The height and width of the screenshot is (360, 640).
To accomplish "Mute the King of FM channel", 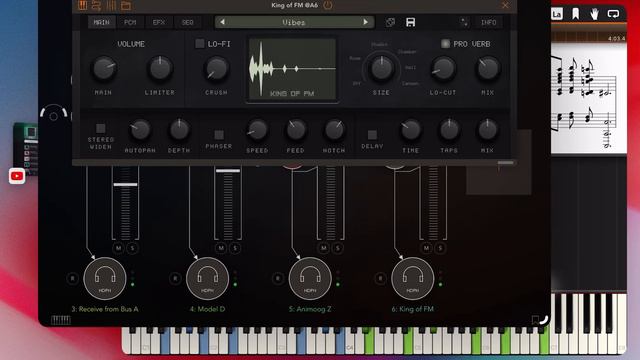I will pos(426,248).
